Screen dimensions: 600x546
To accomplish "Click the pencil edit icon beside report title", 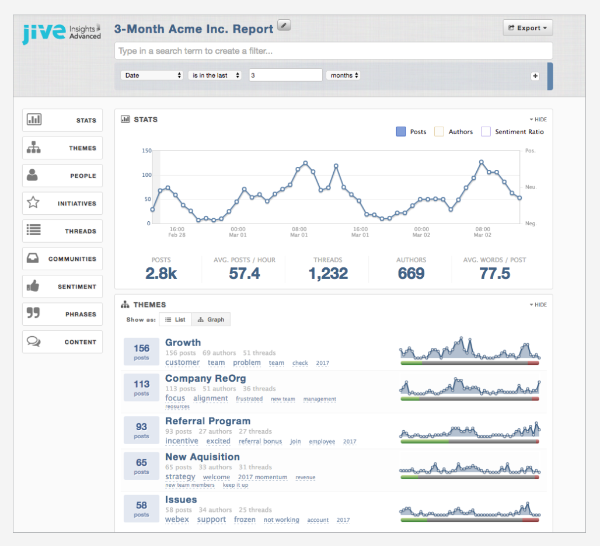I will (x=284, y=25).
